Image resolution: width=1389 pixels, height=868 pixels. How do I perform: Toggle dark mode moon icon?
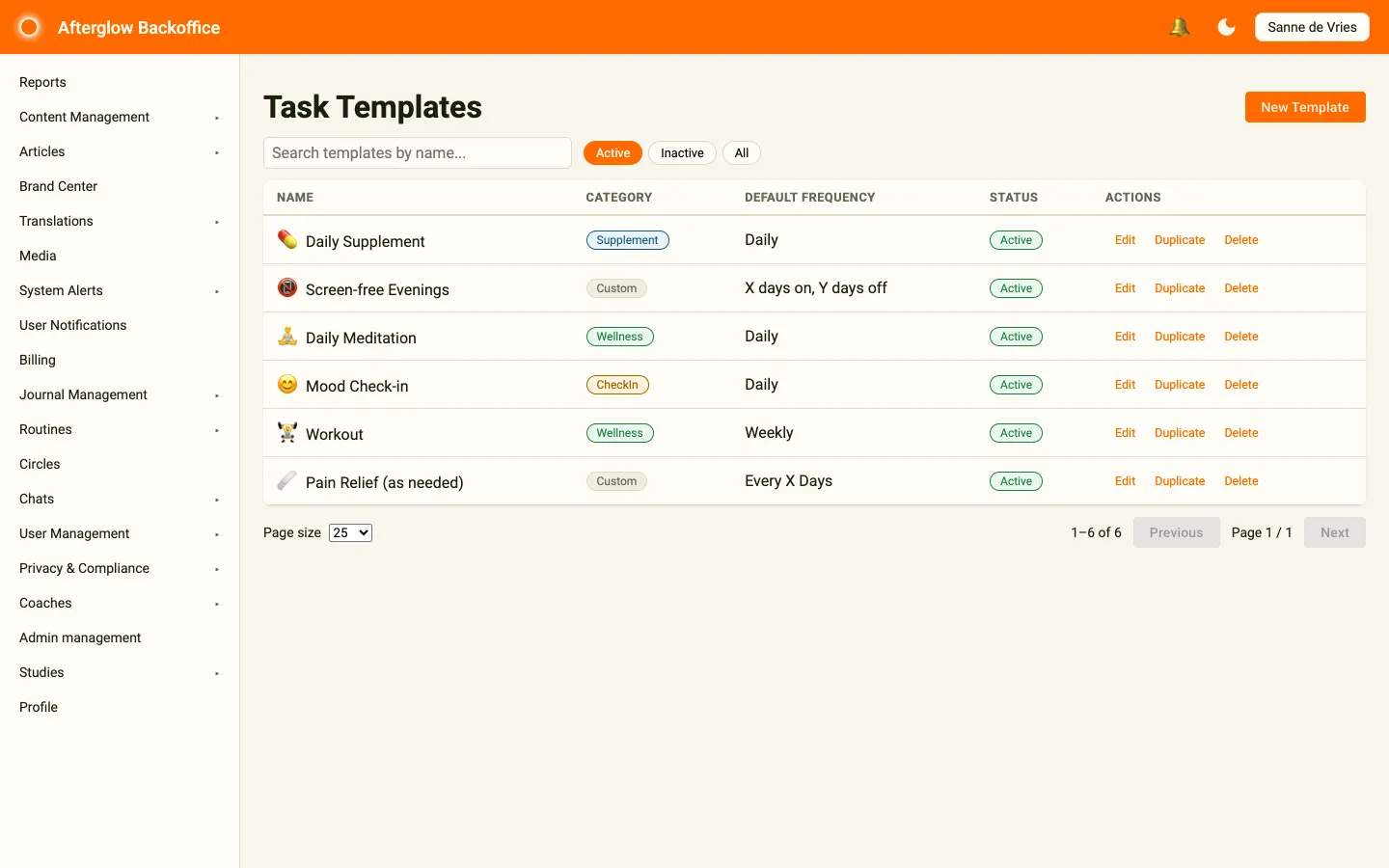[1226, 27]
